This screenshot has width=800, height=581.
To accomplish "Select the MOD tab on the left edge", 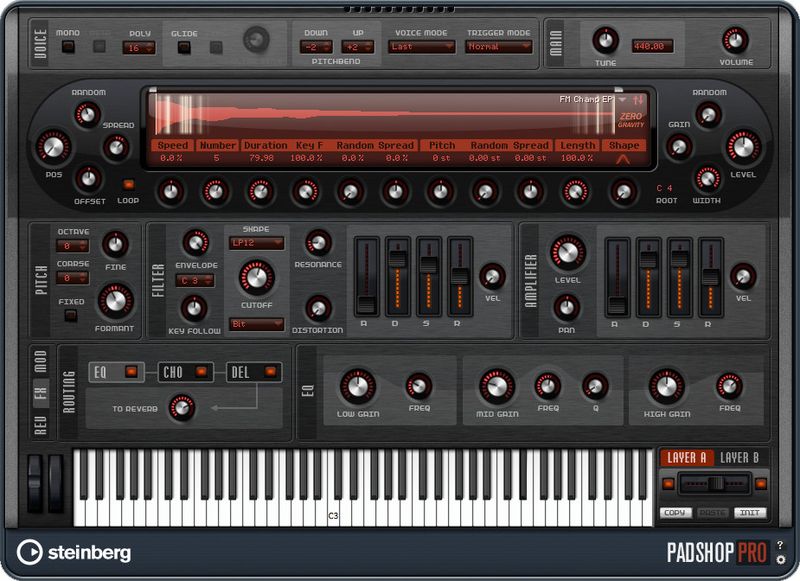I will (x=39, y=361).
